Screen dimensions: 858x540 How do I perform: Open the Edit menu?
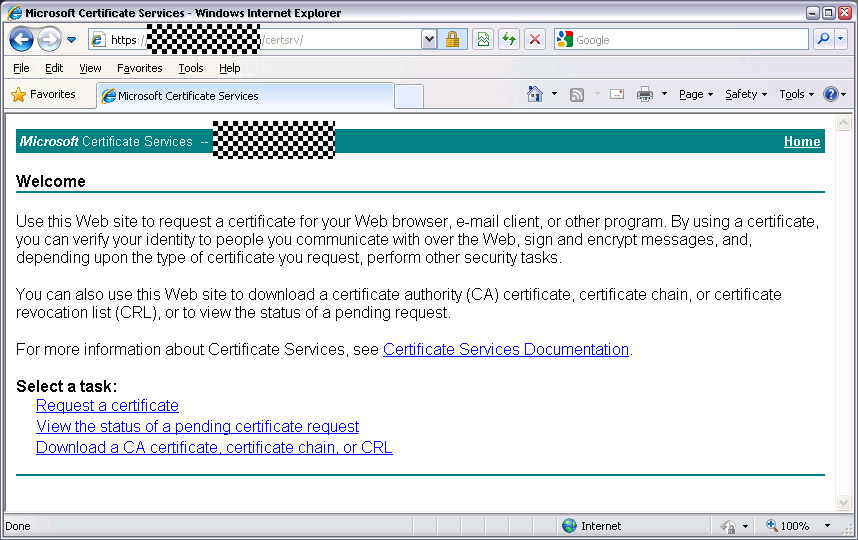point(54,68)
